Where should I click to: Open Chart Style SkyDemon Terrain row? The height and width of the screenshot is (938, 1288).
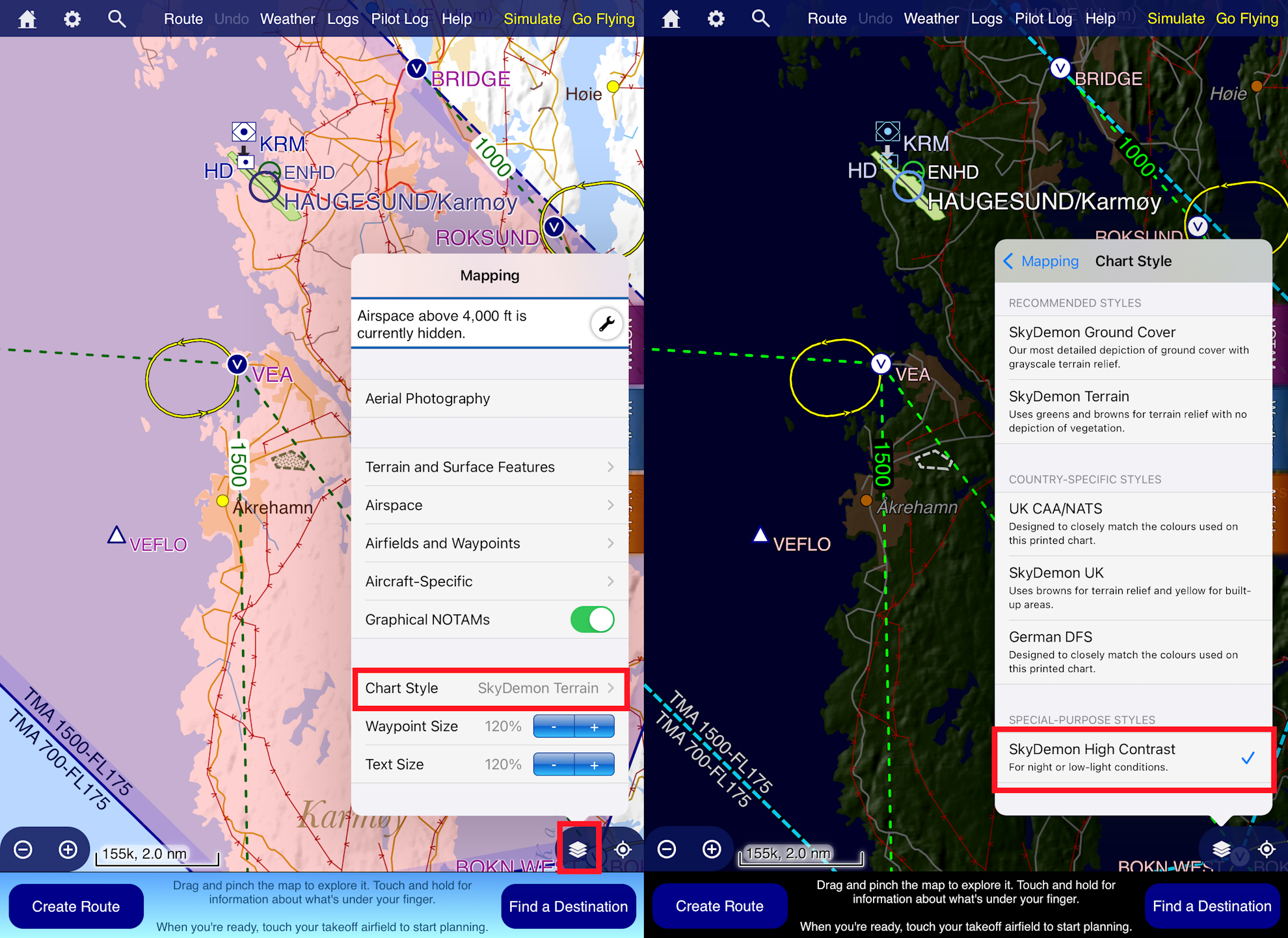point(490,688)
